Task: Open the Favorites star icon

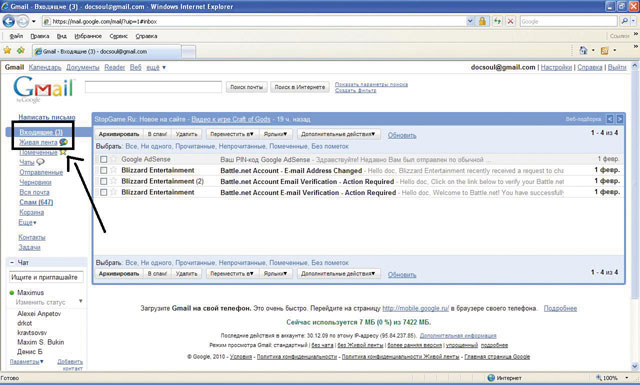Action: (x=7, y=51)
